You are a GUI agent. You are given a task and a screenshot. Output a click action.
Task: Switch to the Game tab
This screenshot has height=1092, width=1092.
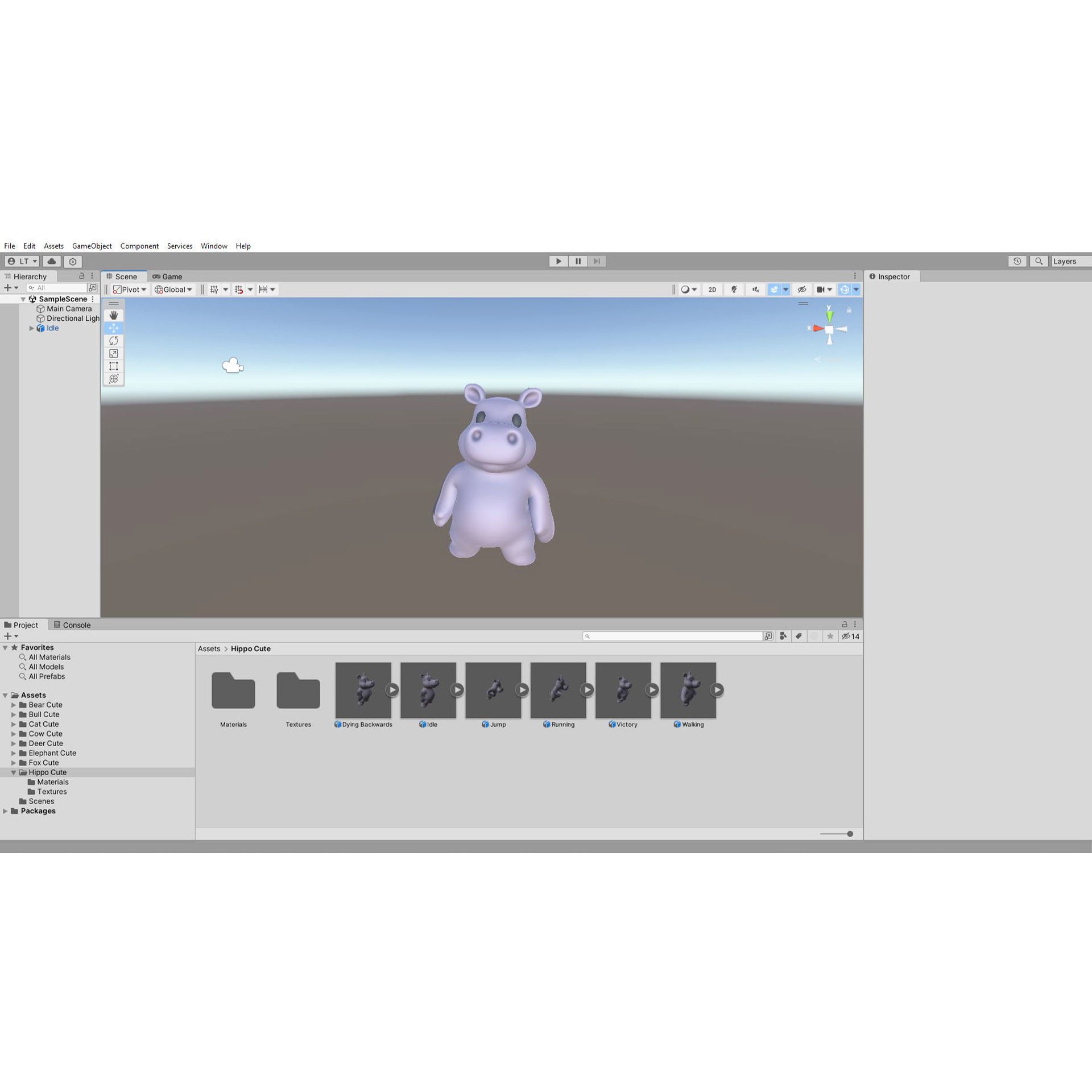(x=168, y=276)
